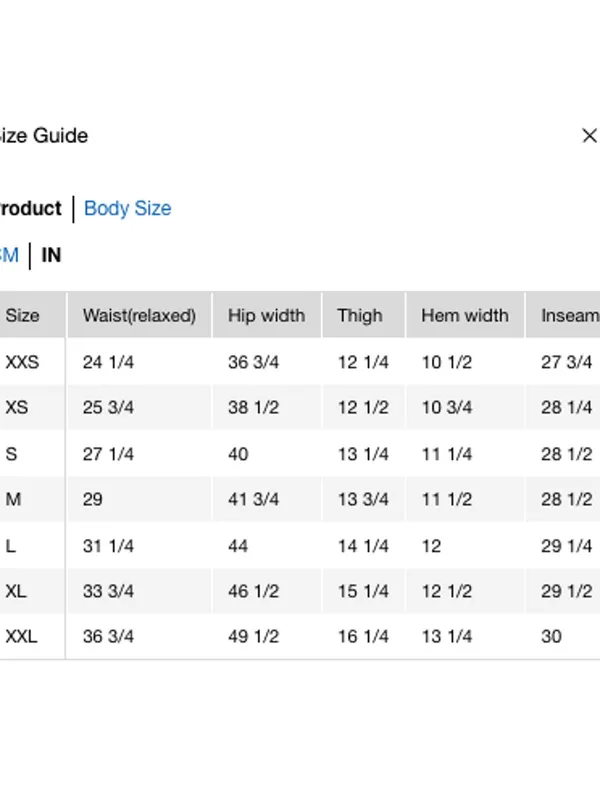Switch units to CM

(9, 255)
